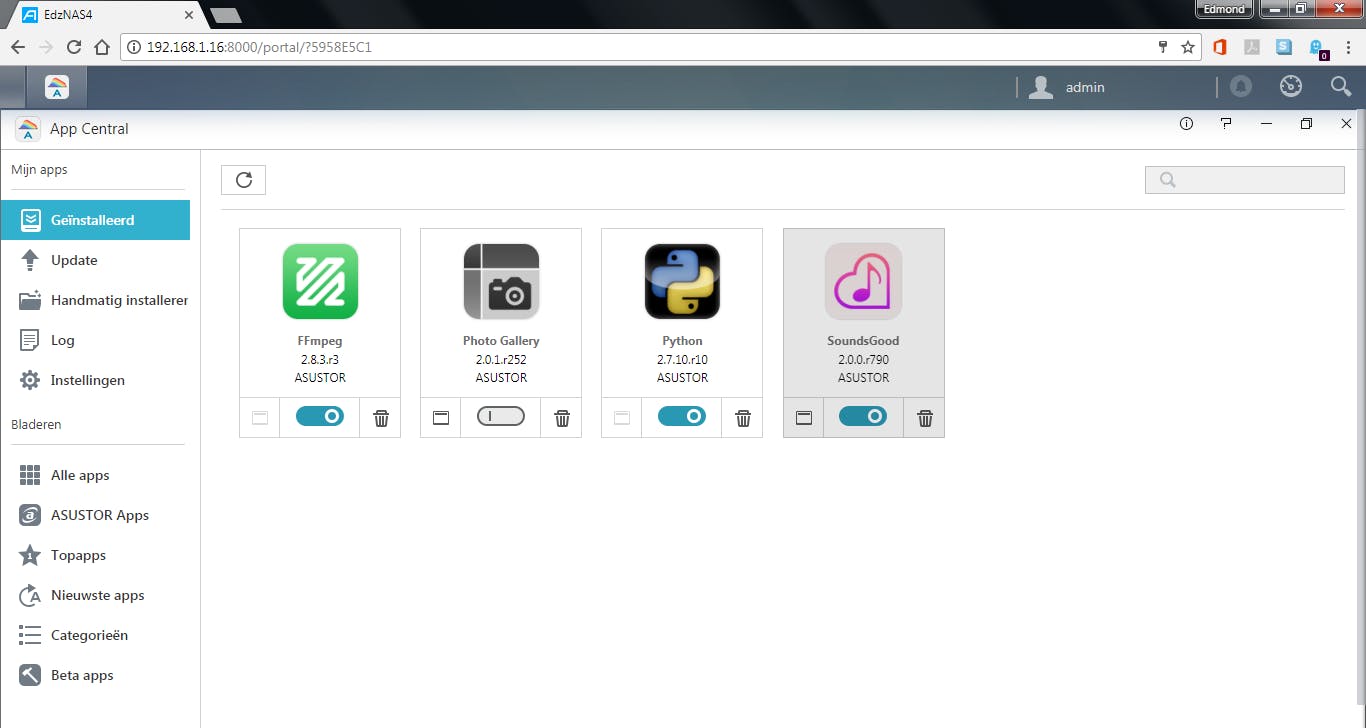Open ADM notifications bell icon
This screenshot has height=728, width=1366.
[1241, 87]
